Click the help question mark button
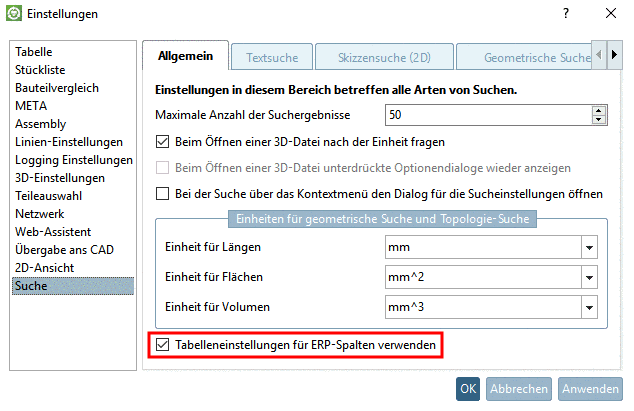The image size is (634, 411). point(565,13)
